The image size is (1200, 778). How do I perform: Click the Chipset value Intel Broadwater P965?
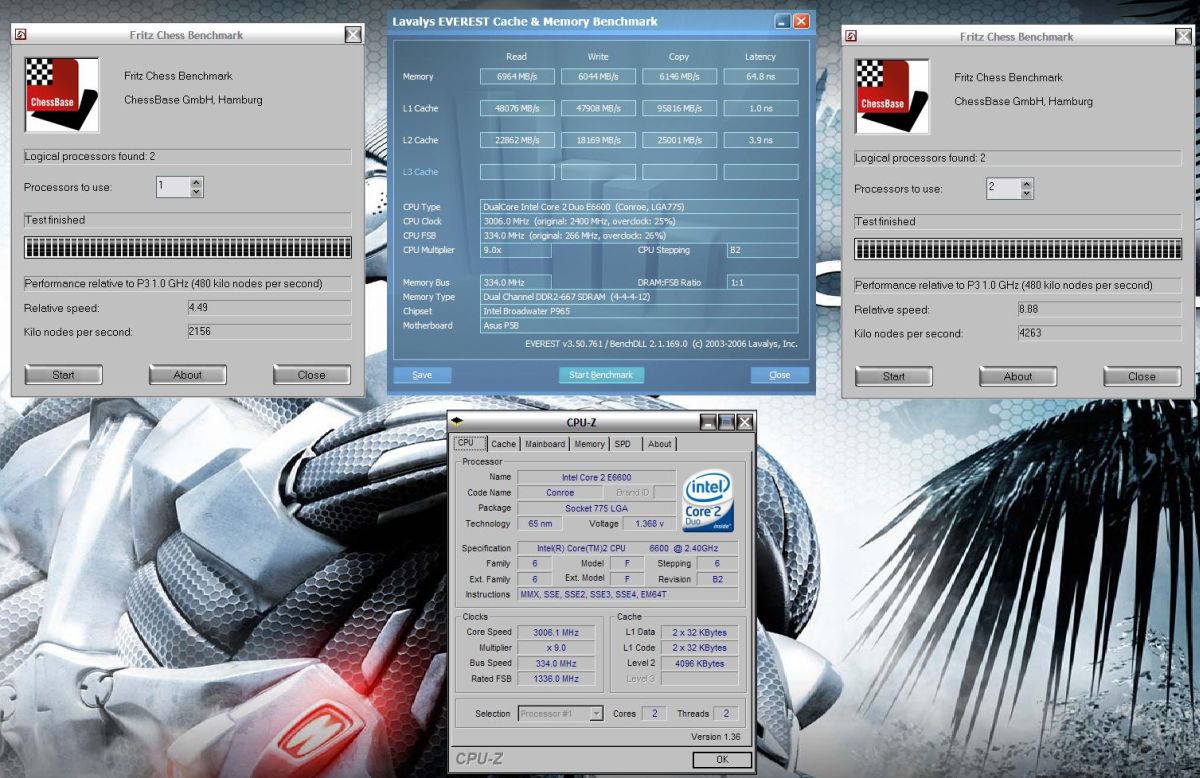[x=639, y=311]
